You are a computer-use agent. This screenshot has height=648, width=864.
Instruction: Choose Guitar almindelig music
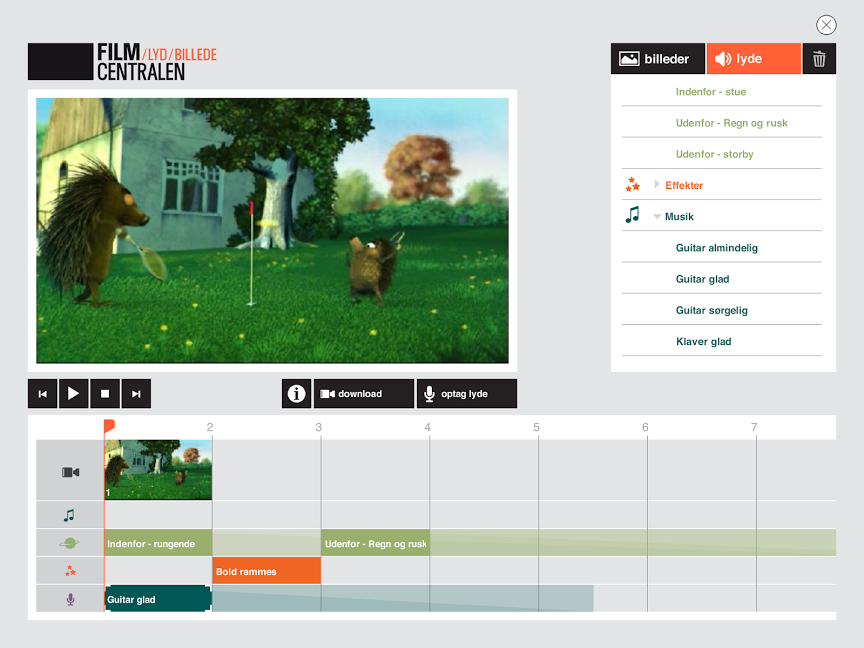click(x=716, y=248)
